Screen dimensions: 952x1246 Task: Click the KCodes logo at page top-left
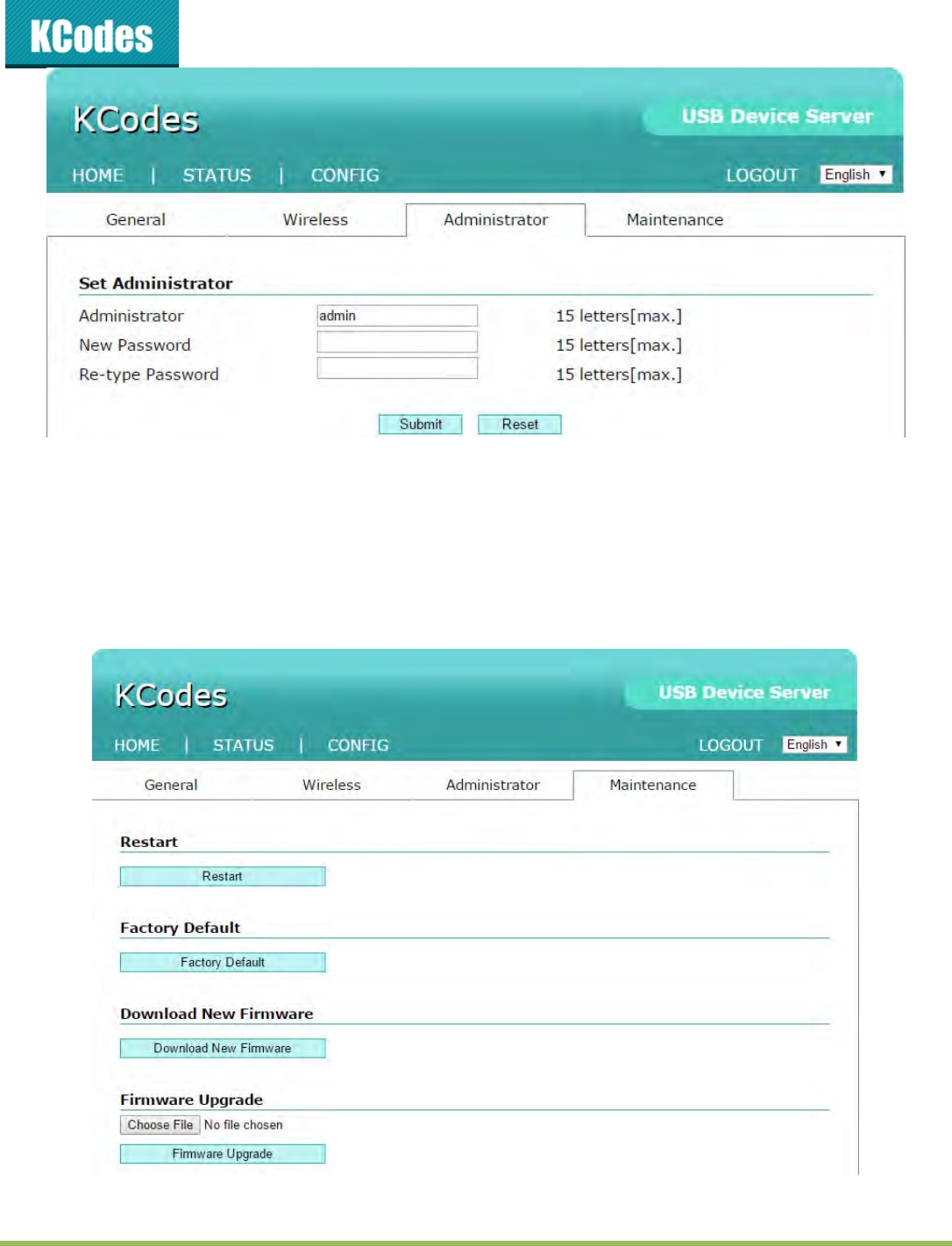(x=92, y=34)
